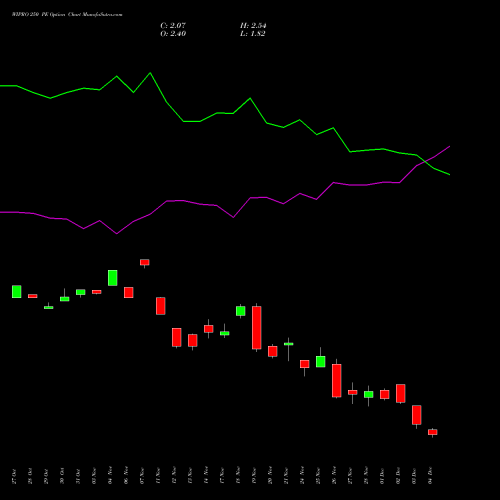Select the red candlestick above 07 Nov

pos(145,263)
